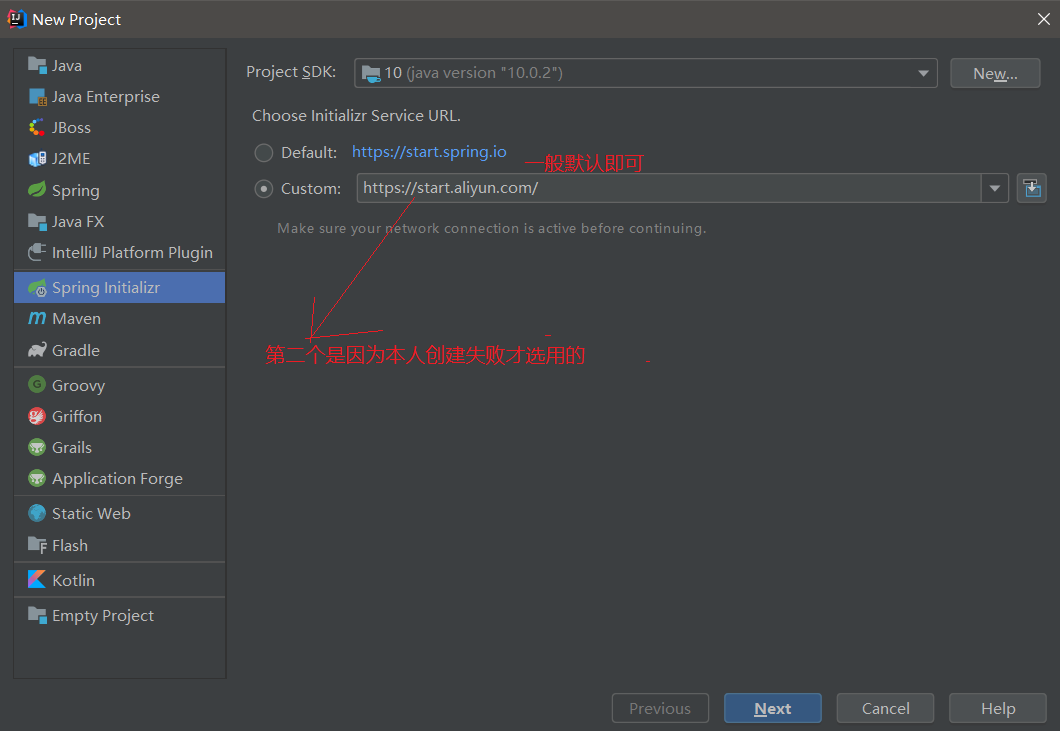Click the Groovy G icon
This screenshot has width=1060, height=731.
coord(37,385)
